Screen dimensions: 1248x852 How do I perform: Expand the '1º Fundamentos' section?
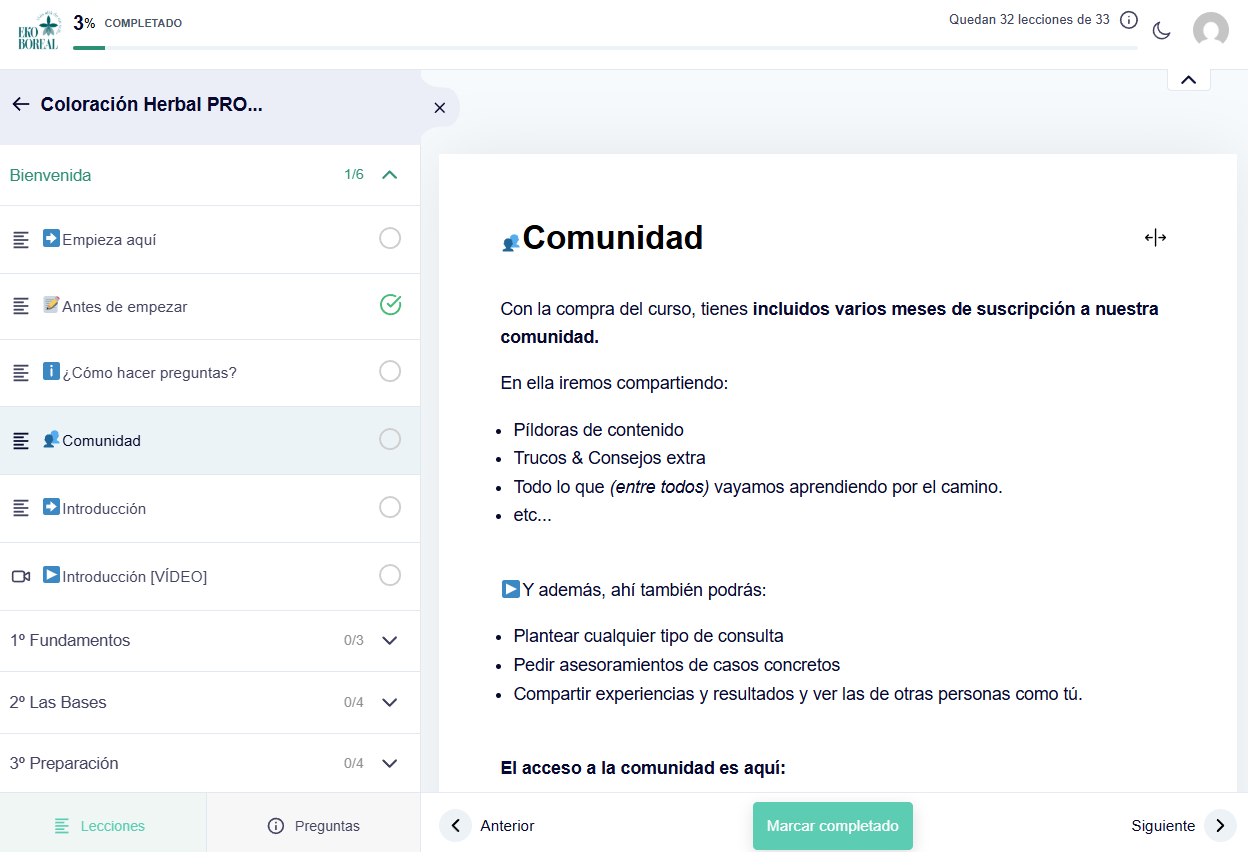coord(389,640)
